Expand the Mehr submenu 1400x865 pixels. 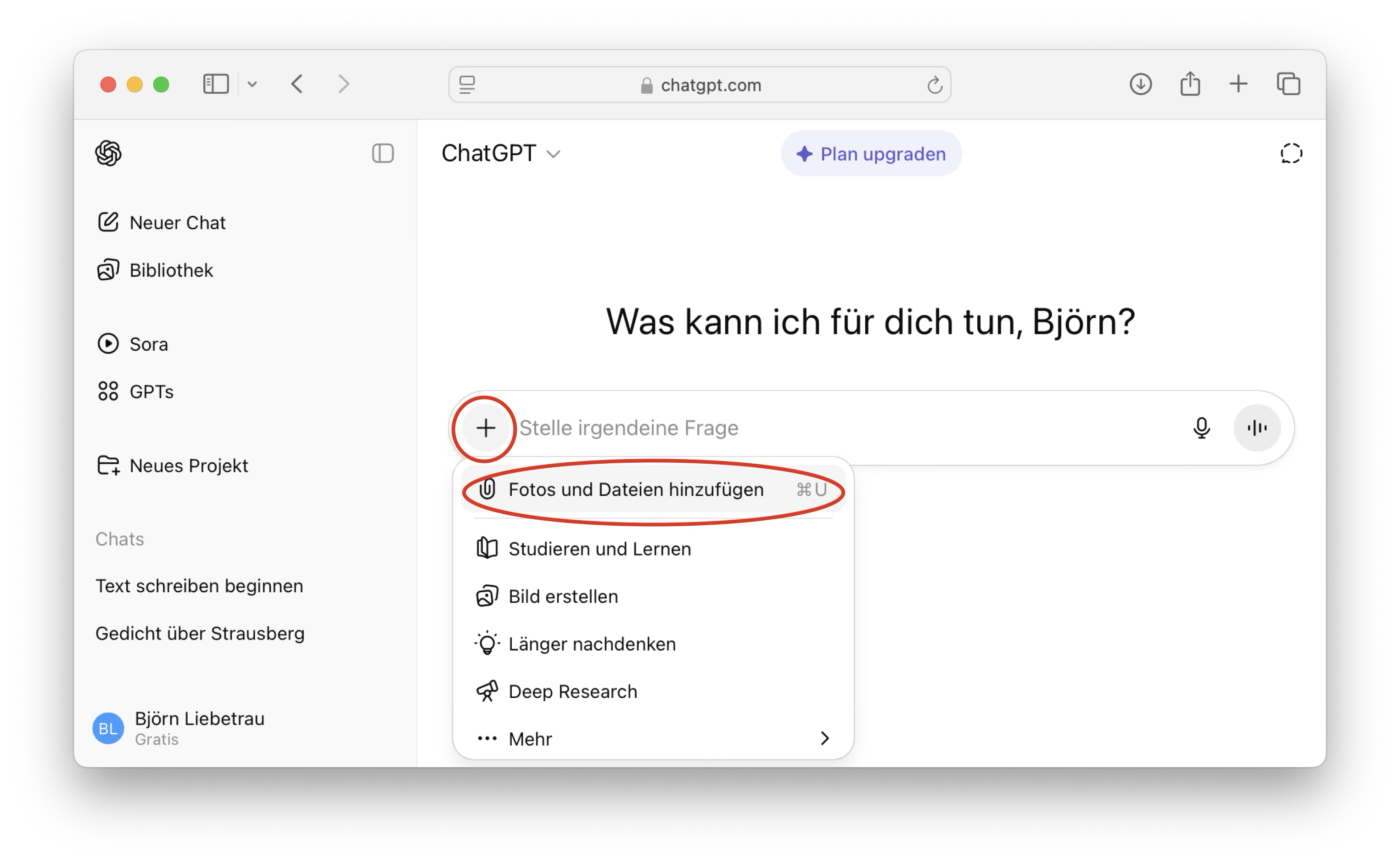pos(652,739)
